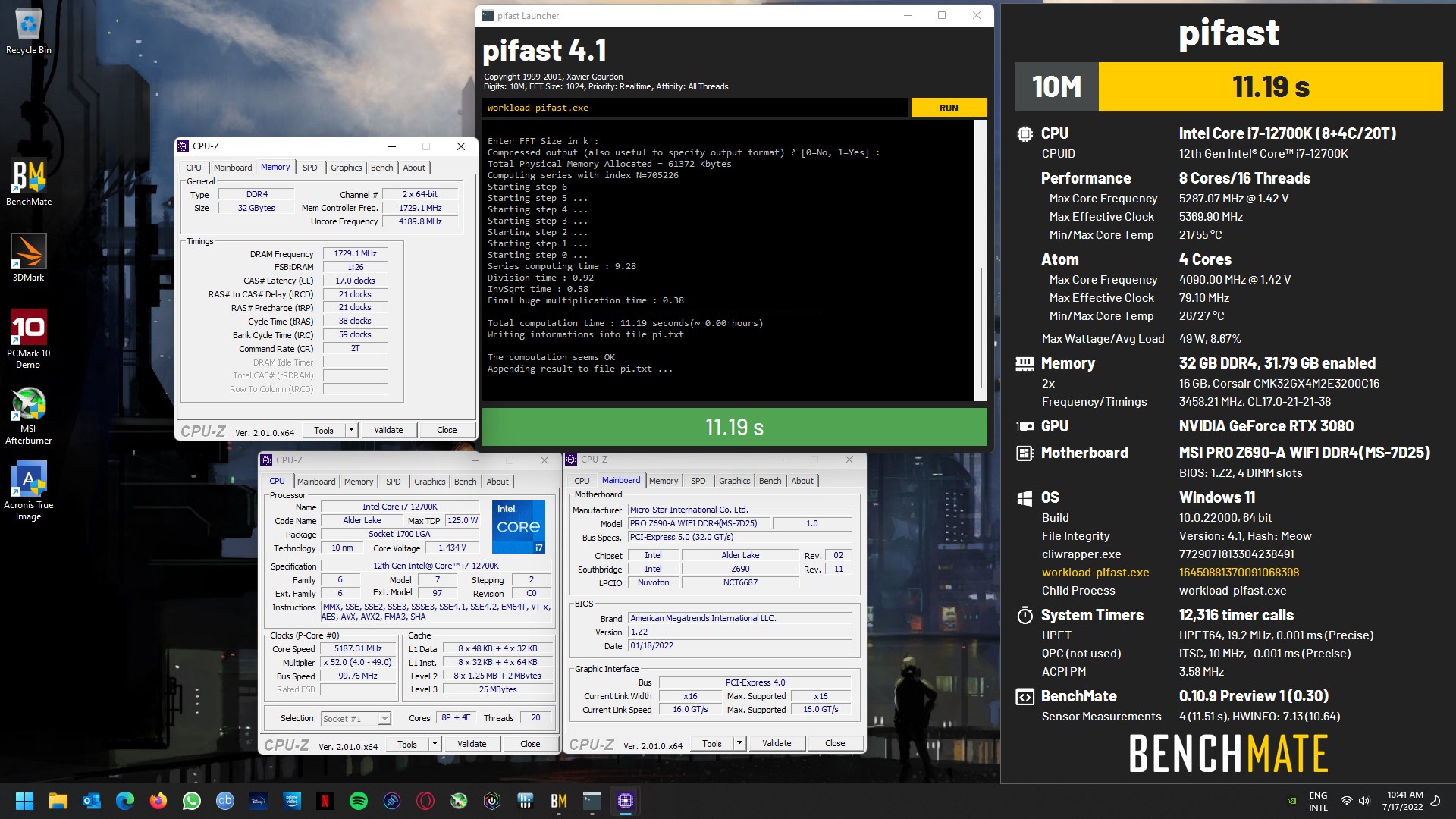This screenshot has height=819, width=1456.
Task: Click the ENG INTL language indicator
Action: tap(1318, 802)
